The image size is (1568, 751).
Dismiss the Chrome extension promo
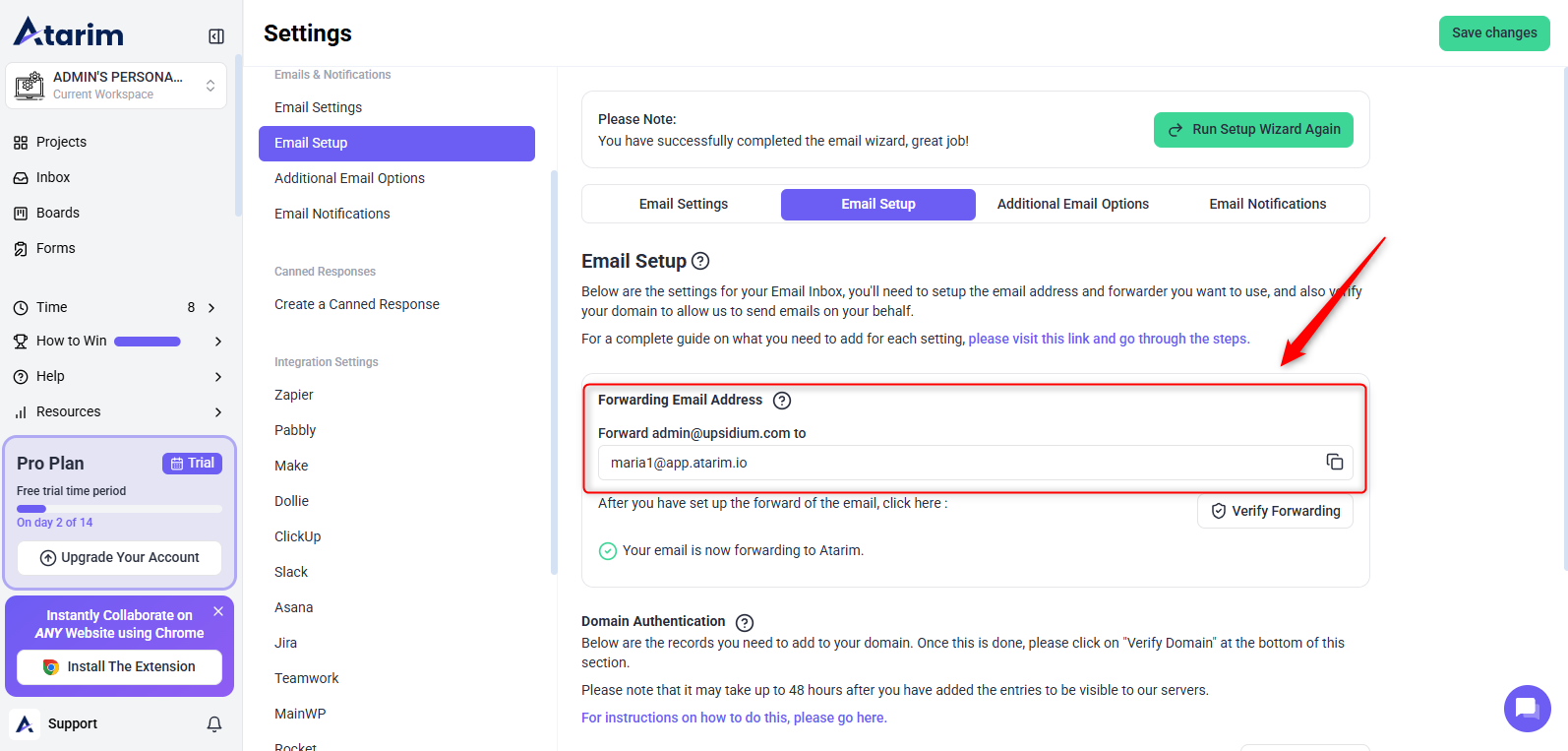pos(218,611)
